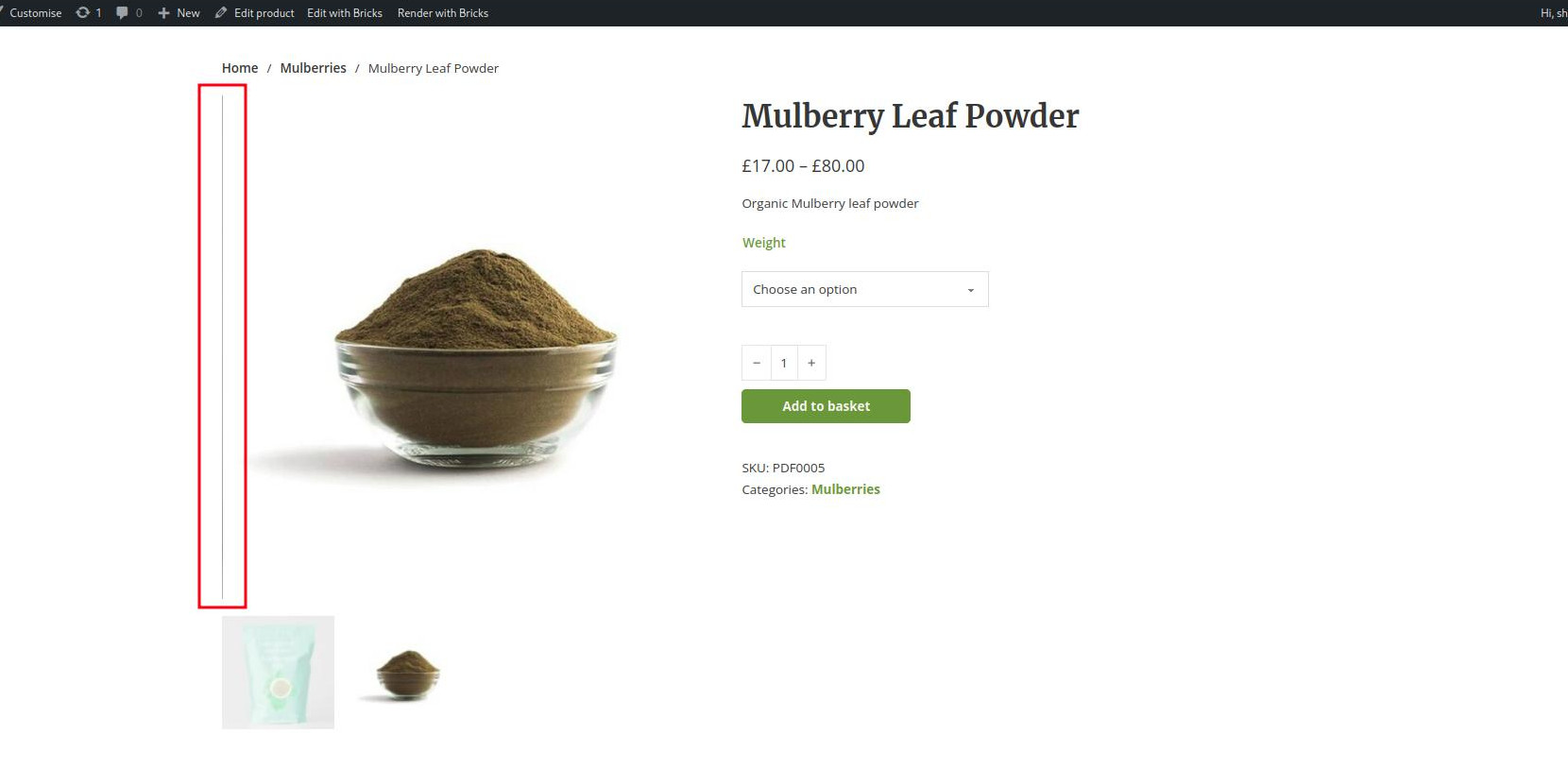Image resolution: width=1568 pixels, height=768 pixels.
Task: Click the Weight dropdown arrow
Action: point(971,290)
